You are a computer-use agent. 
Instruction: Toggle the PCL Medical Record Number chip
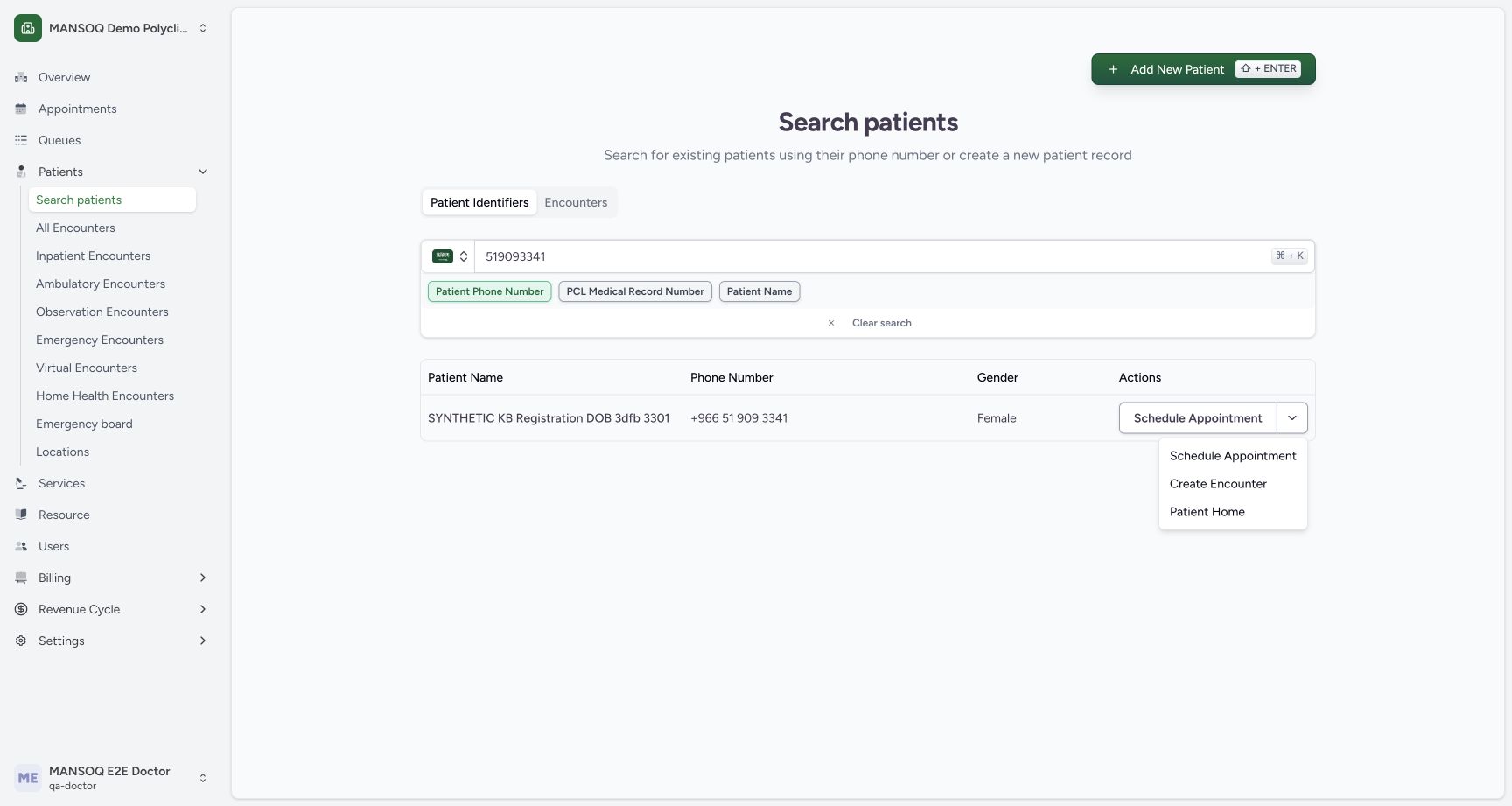(x=635, y=291)
